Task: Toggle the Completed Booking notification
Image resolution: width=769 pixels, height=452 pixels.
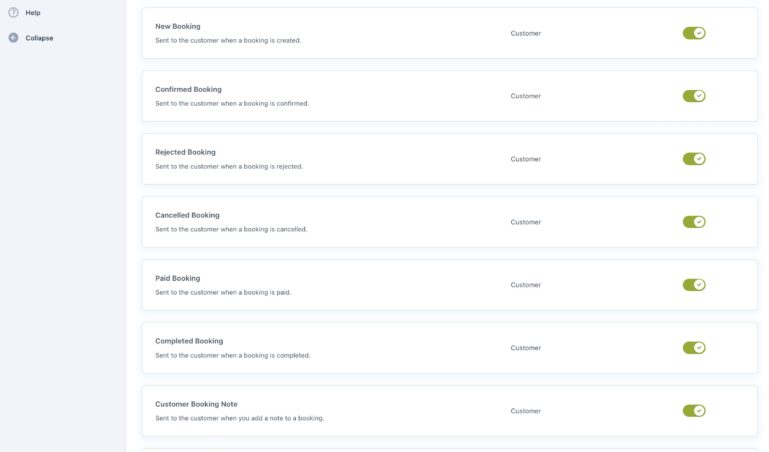Action: [694, 348]
